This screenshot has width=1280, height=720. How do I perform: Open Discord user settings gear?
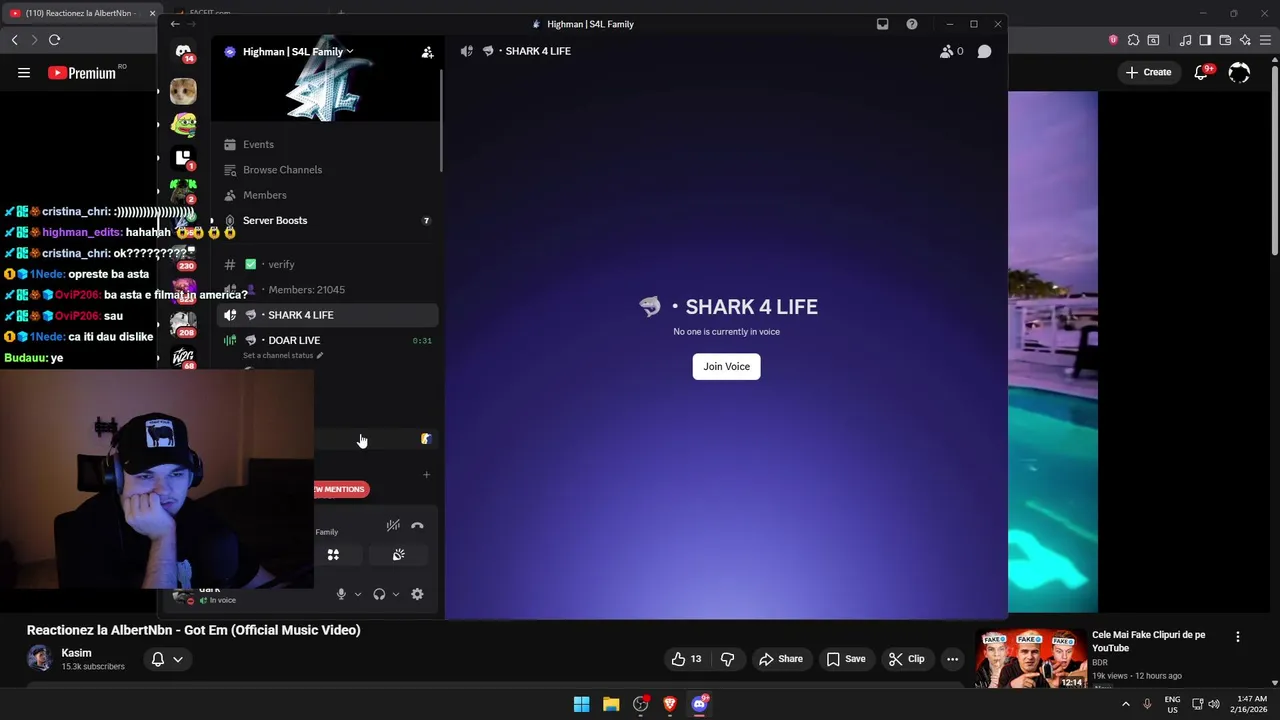417,594
